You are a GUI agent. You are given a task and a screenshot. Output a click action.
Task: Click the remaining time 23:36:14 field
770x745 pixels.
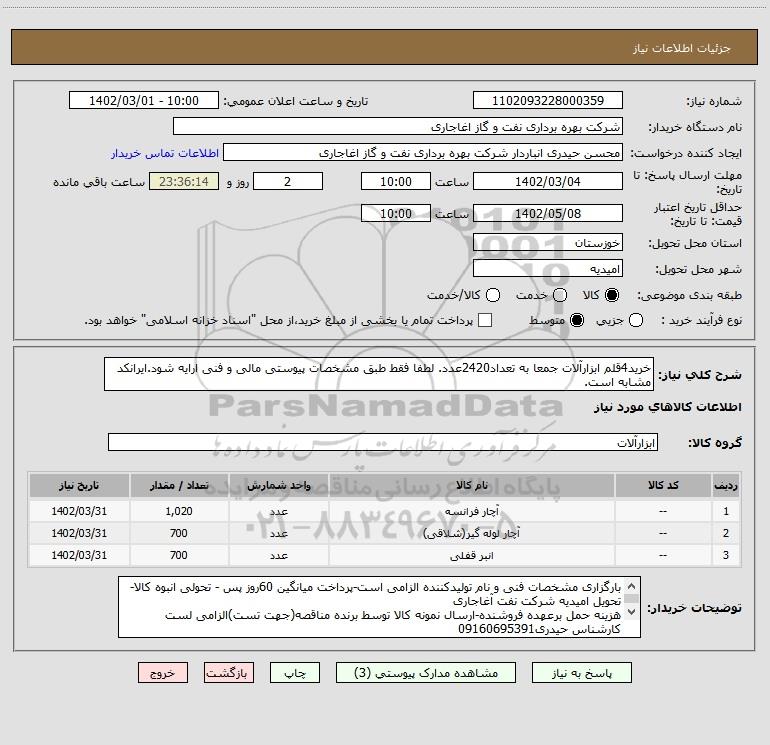click(x=184, y=181)
